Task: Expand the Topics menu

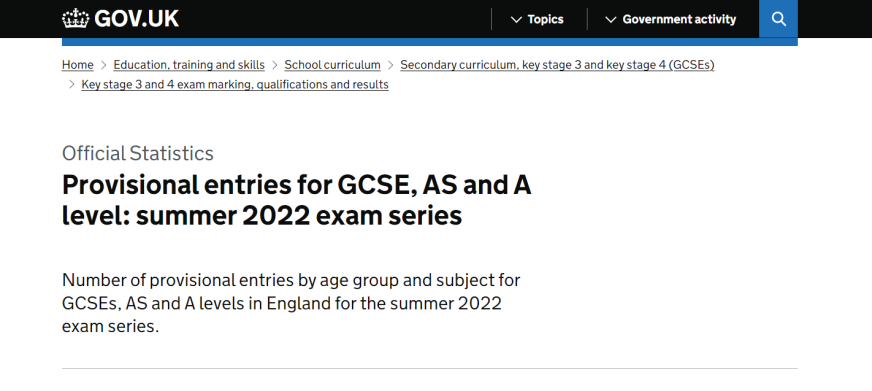Action: (x=537, y=19)
